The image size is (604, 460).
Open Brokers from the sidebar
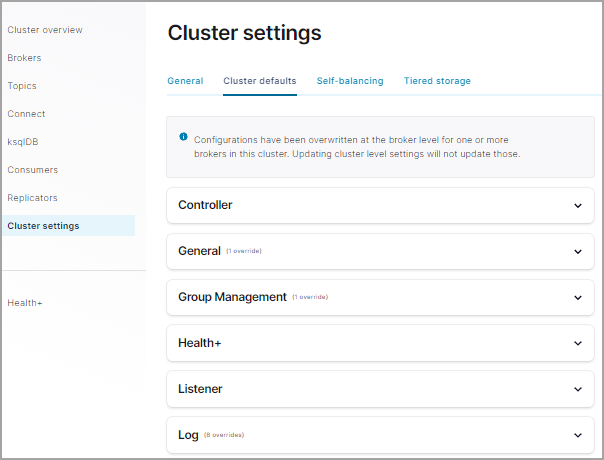pyautogui.click(x=24, y=58)
